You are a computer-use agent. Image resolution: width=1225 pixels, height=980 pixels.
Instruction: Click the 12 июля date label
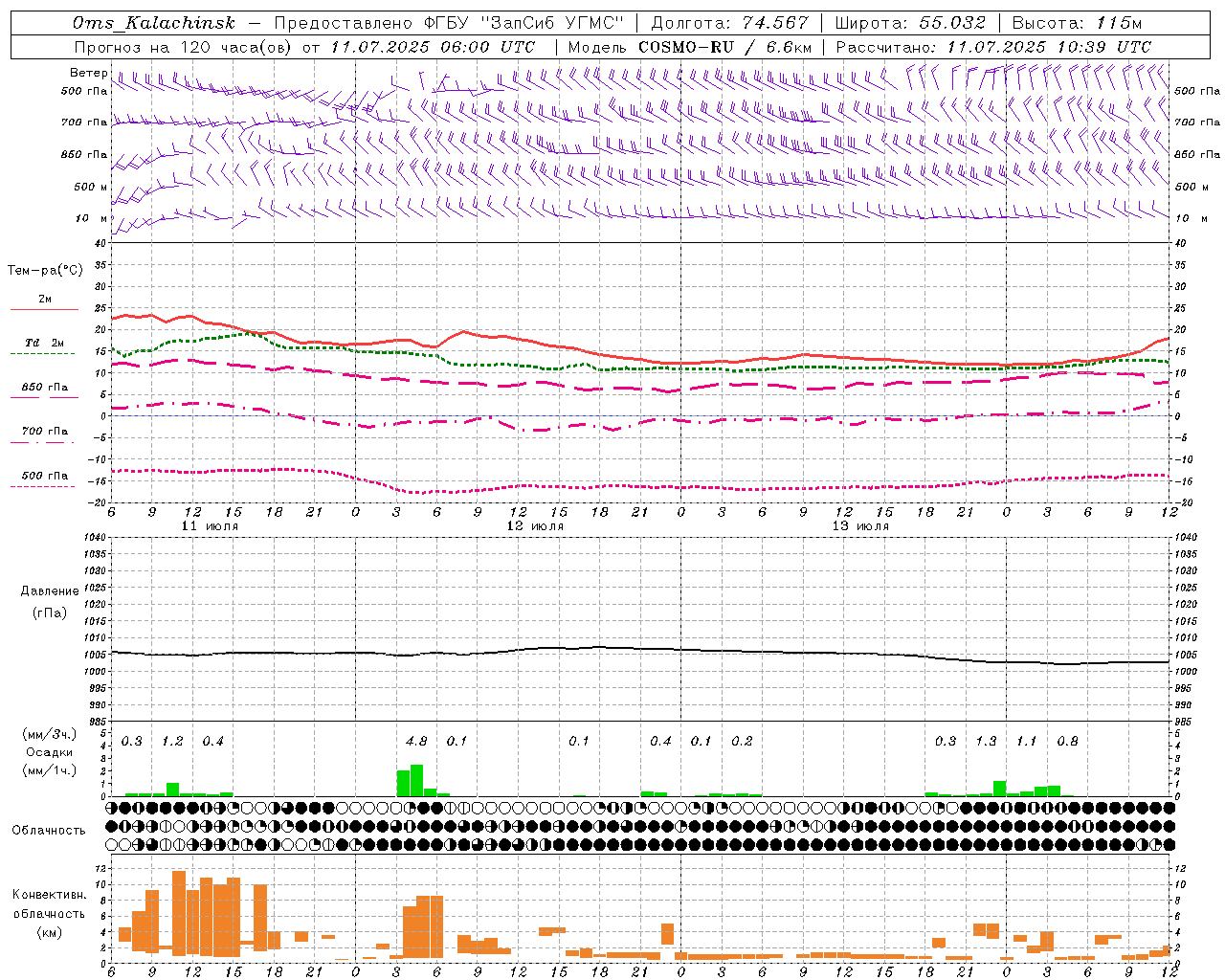click(x=535, y=526)
